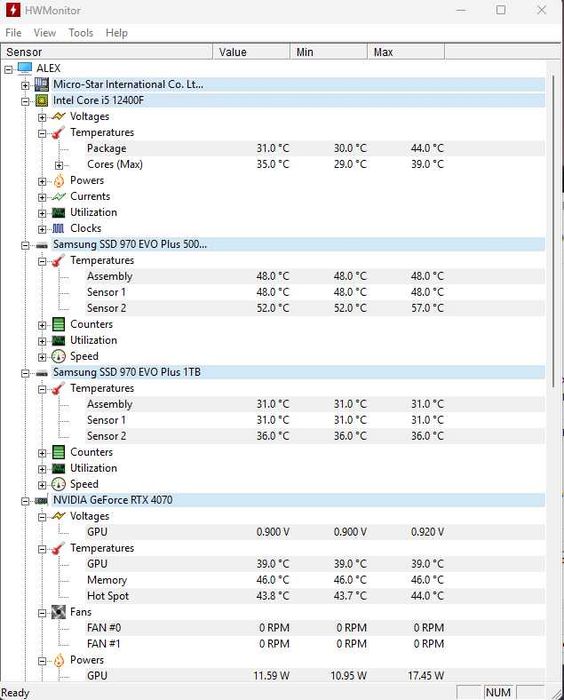The image size is (564, 700).
Task: Click the NUM indicator in status bar
Action: click(498, 692)
